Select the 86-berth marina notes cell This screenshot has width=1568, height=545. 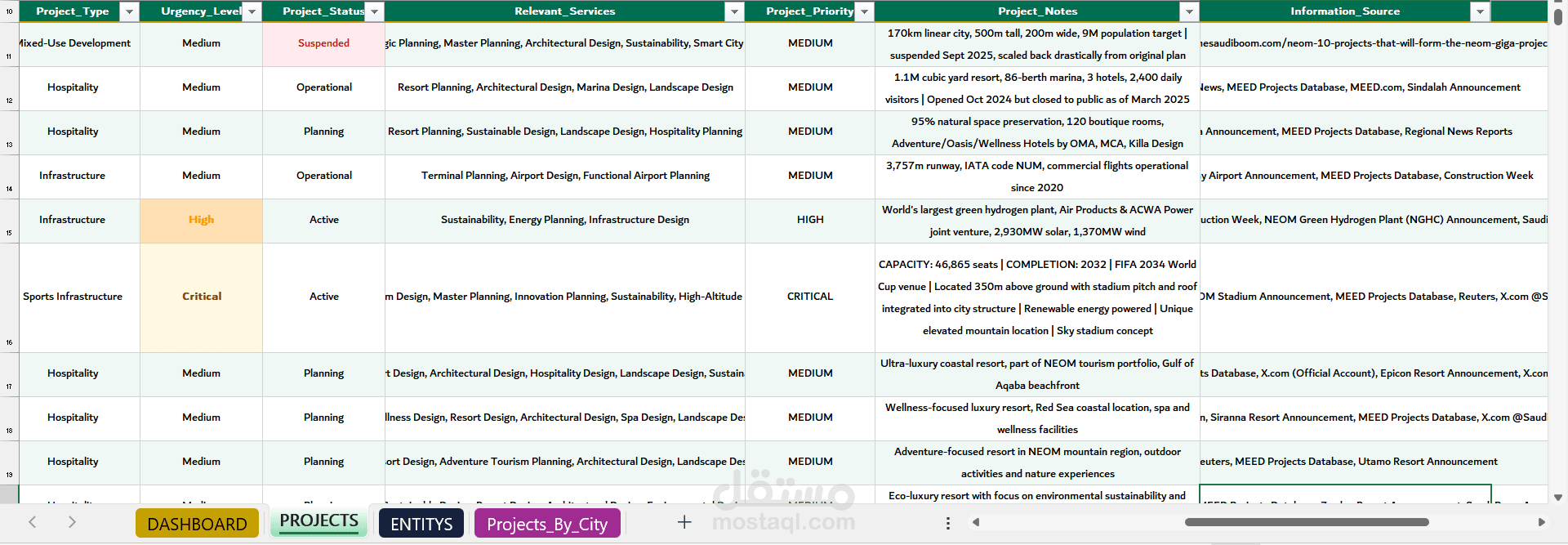pos(1037,88)
